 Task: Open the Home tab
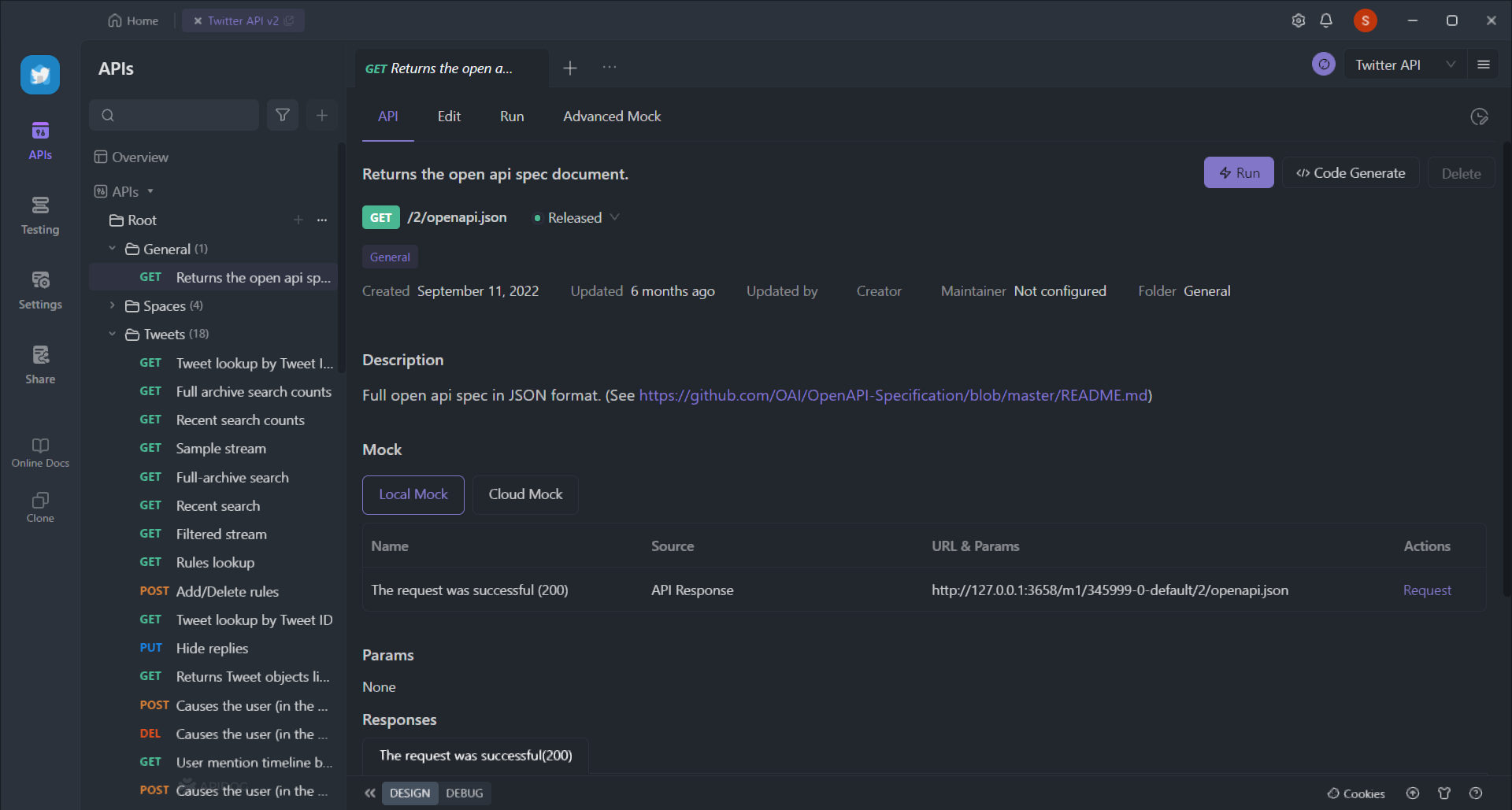133,20
